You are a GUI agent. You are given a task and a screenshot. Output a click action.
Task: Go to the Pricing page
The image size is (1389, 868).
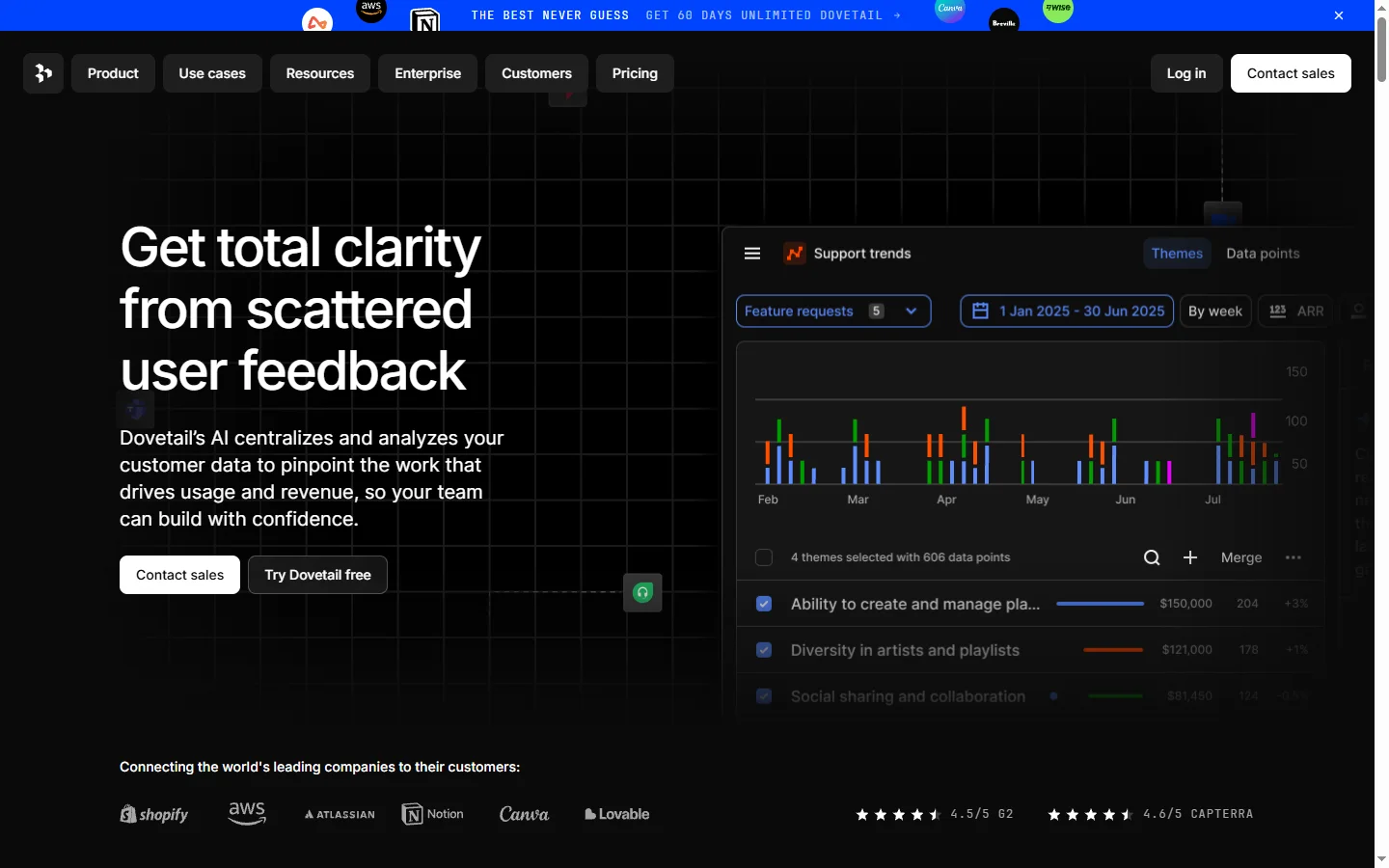pyautogui.click(x=635, y=73)
